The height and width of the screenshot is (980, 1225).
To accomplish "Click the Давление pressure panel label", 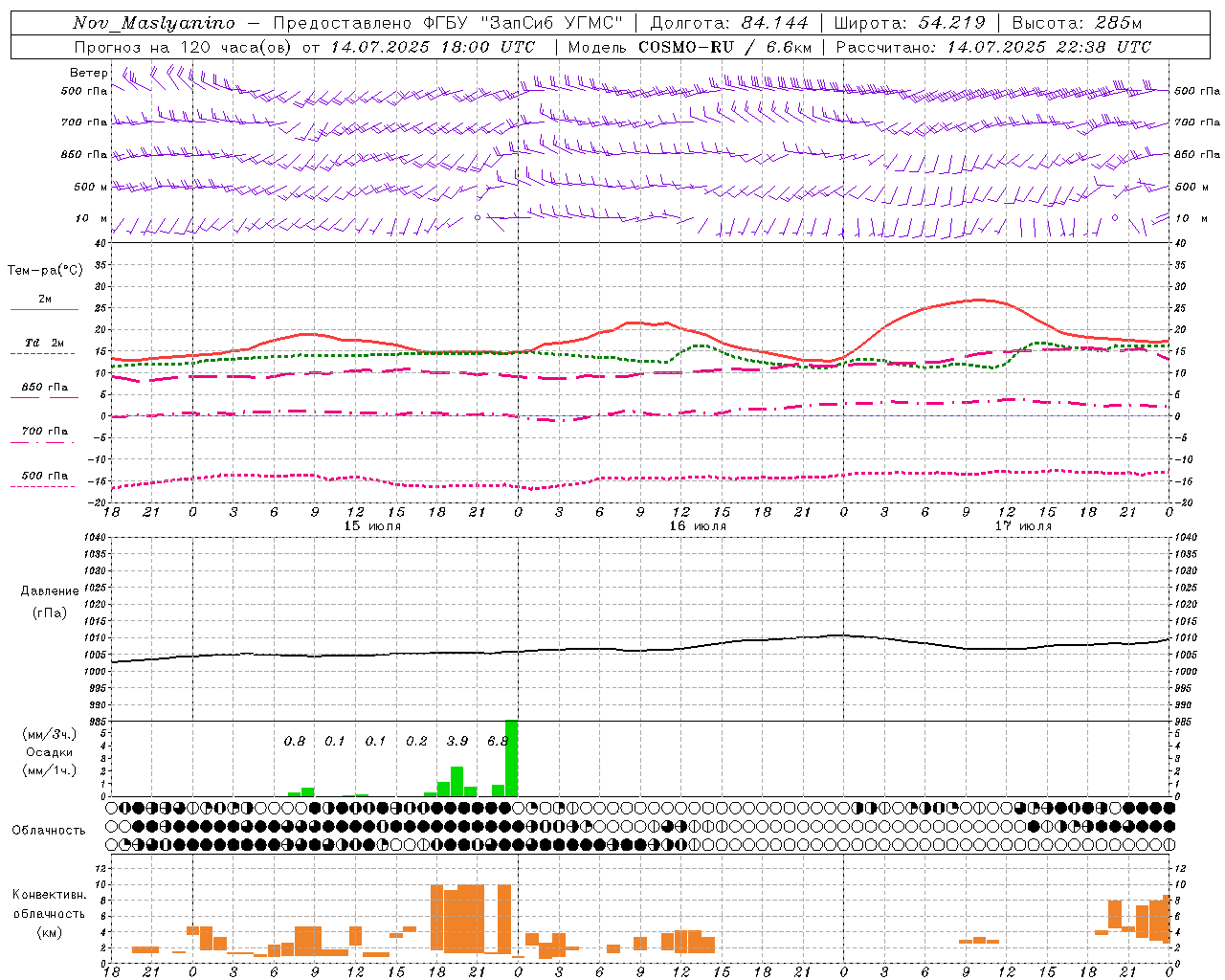I will coord(50,591).
